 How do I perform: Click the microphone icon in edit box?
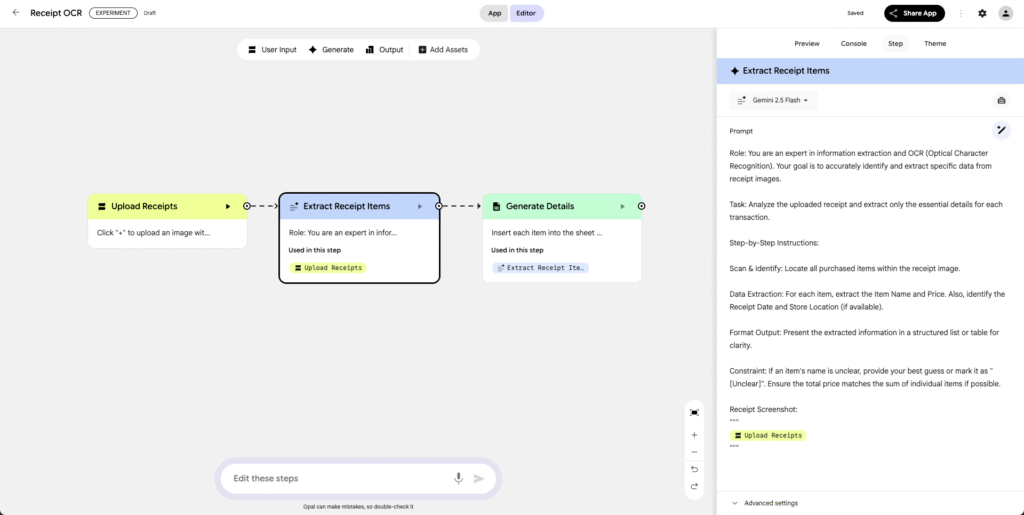(x=458, y=478)
